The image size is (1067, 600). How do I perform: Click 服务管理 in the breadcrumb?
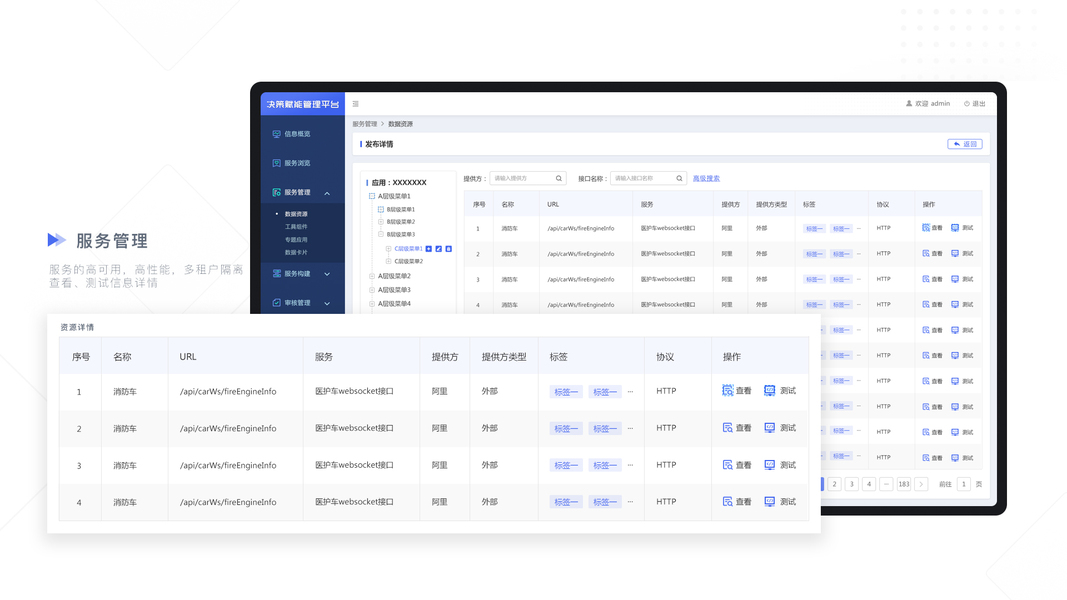365,124
